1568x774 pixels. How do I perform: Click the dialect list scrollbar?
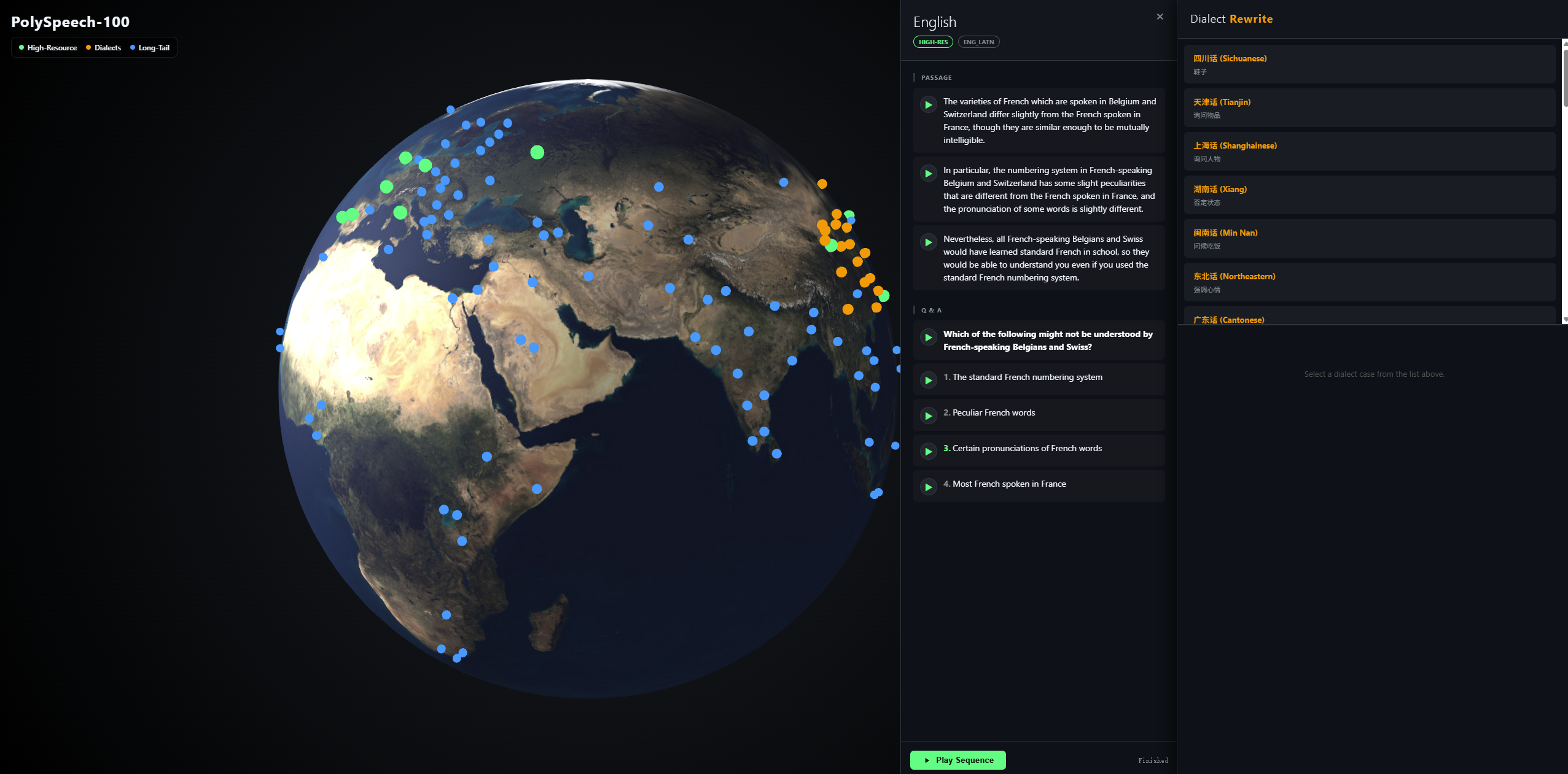[x=1565, y=78]
